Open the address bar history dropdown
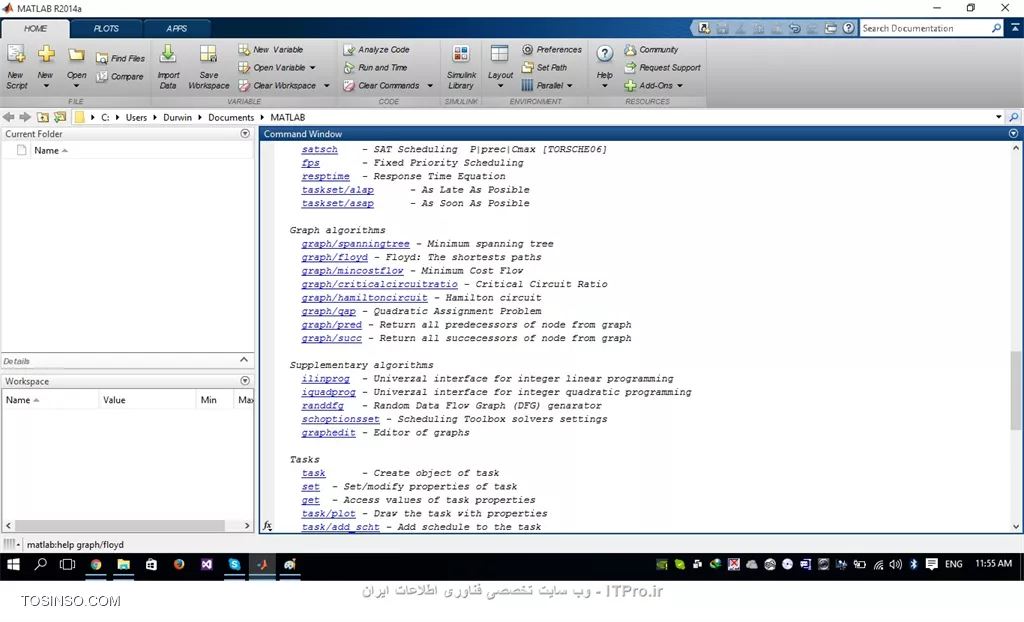The width and height of the screenshot is (1024, 622). point(999,117)
